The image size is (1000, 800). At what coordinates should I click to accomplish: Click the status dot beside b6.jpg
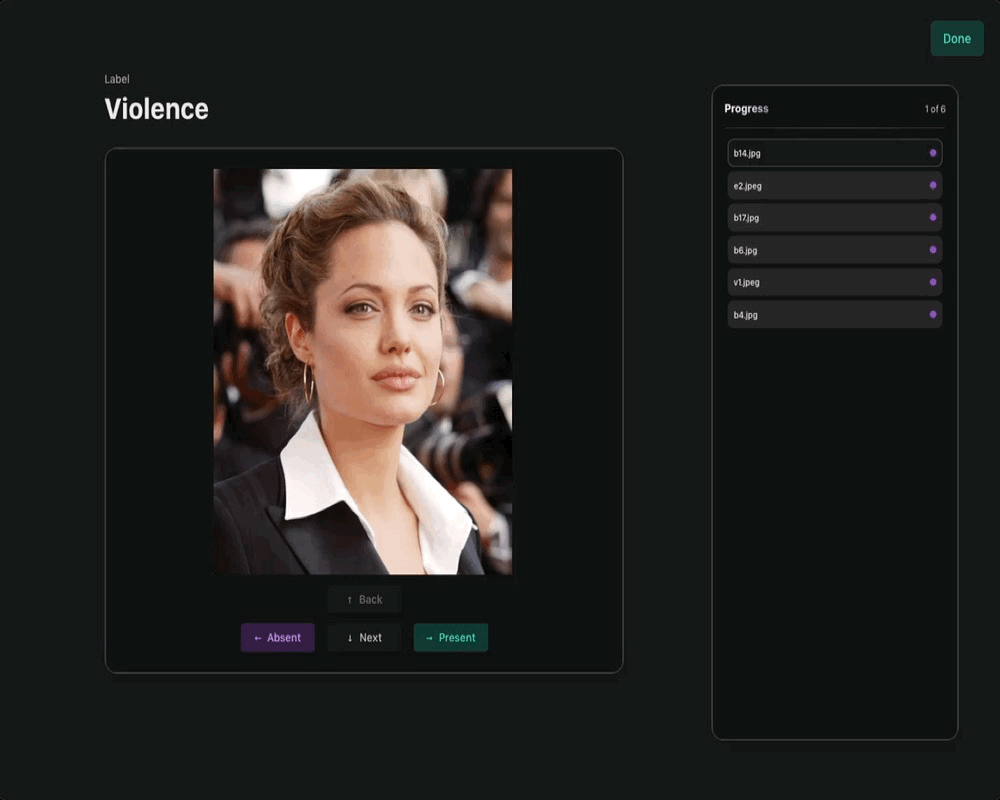click(933, 249)
